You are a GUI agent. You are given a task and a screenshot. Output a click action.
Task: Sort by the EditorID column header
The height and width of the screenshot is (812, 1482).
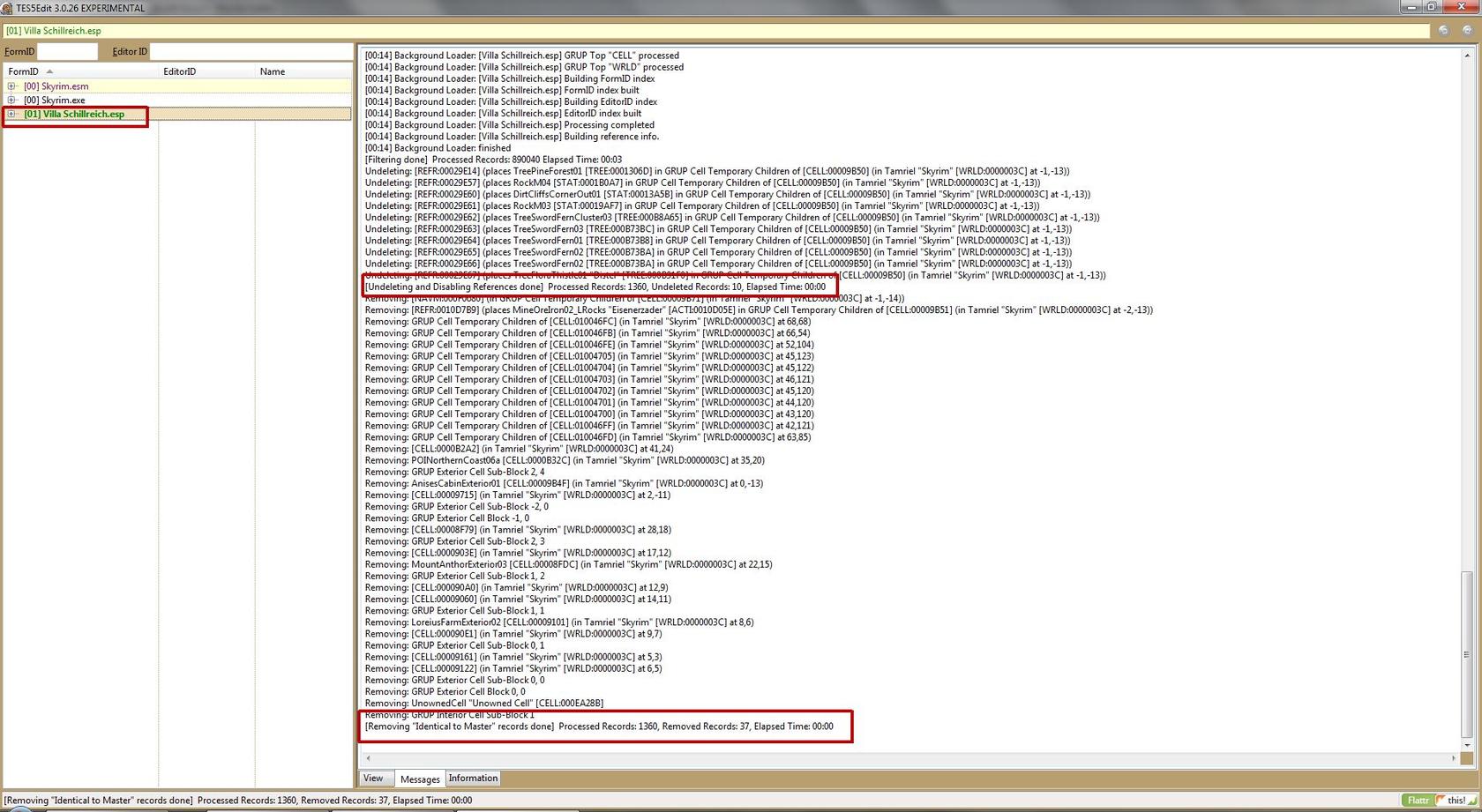pos(180,71)
